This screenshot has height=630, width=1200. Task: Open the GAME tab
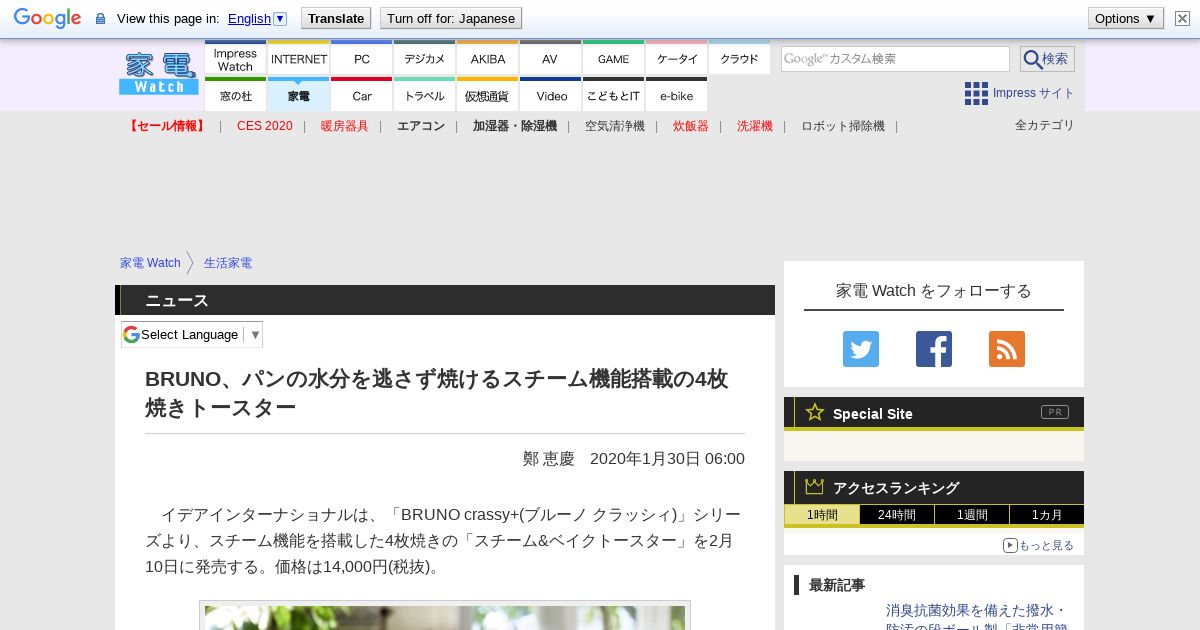pos(613,58)
